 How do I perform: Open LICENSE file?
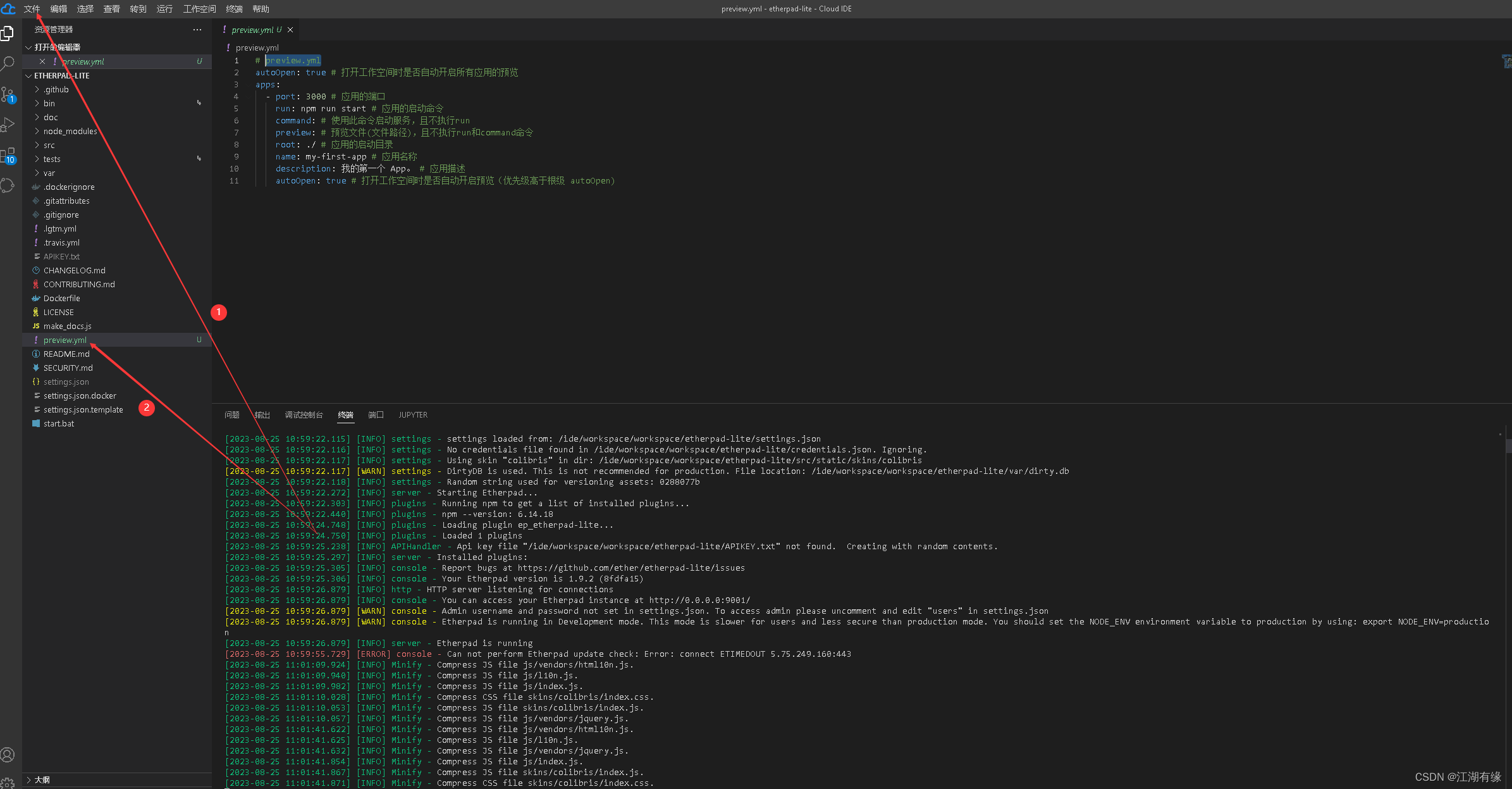pyautogui.click(x=117, y=312)
